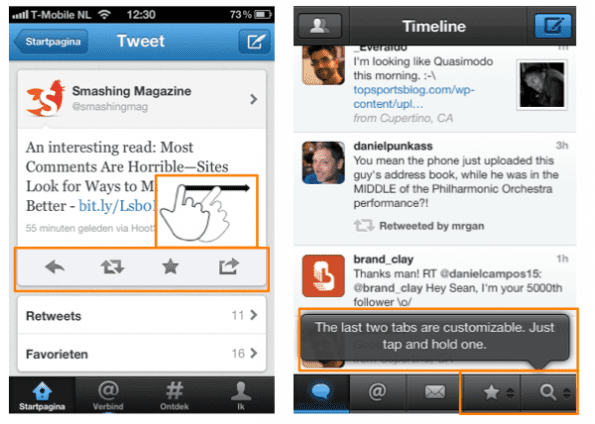
Task: Open compose icon in Timeline header
Action: tap(553, 26)
